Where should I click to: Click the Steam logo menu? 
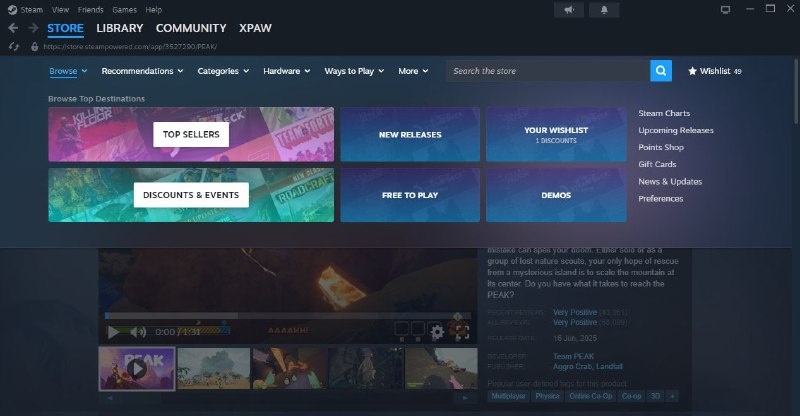pos(12,10)
